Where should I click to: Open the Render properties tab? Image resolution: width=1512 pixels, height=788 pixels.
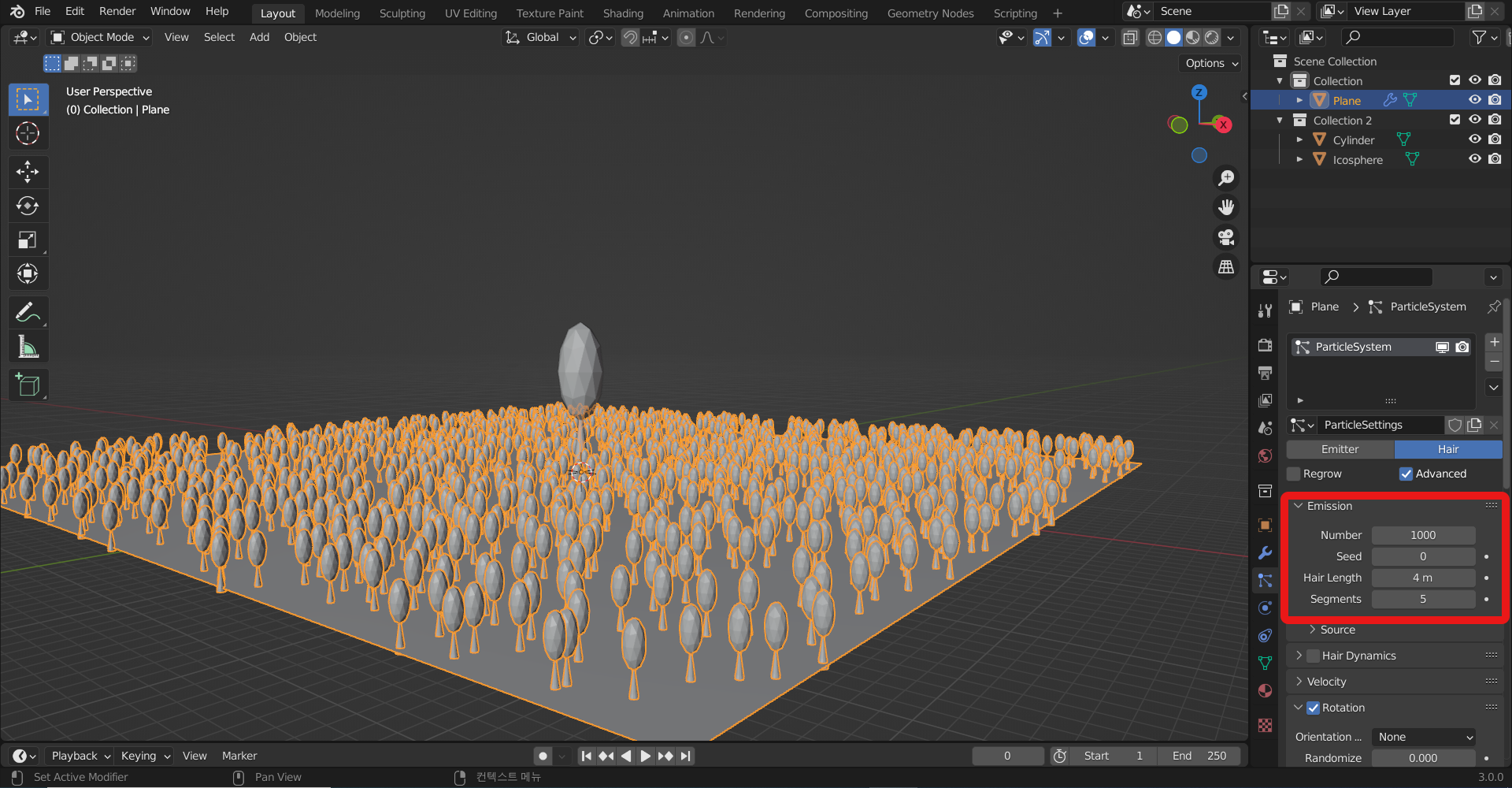(x=1265, y=345)
